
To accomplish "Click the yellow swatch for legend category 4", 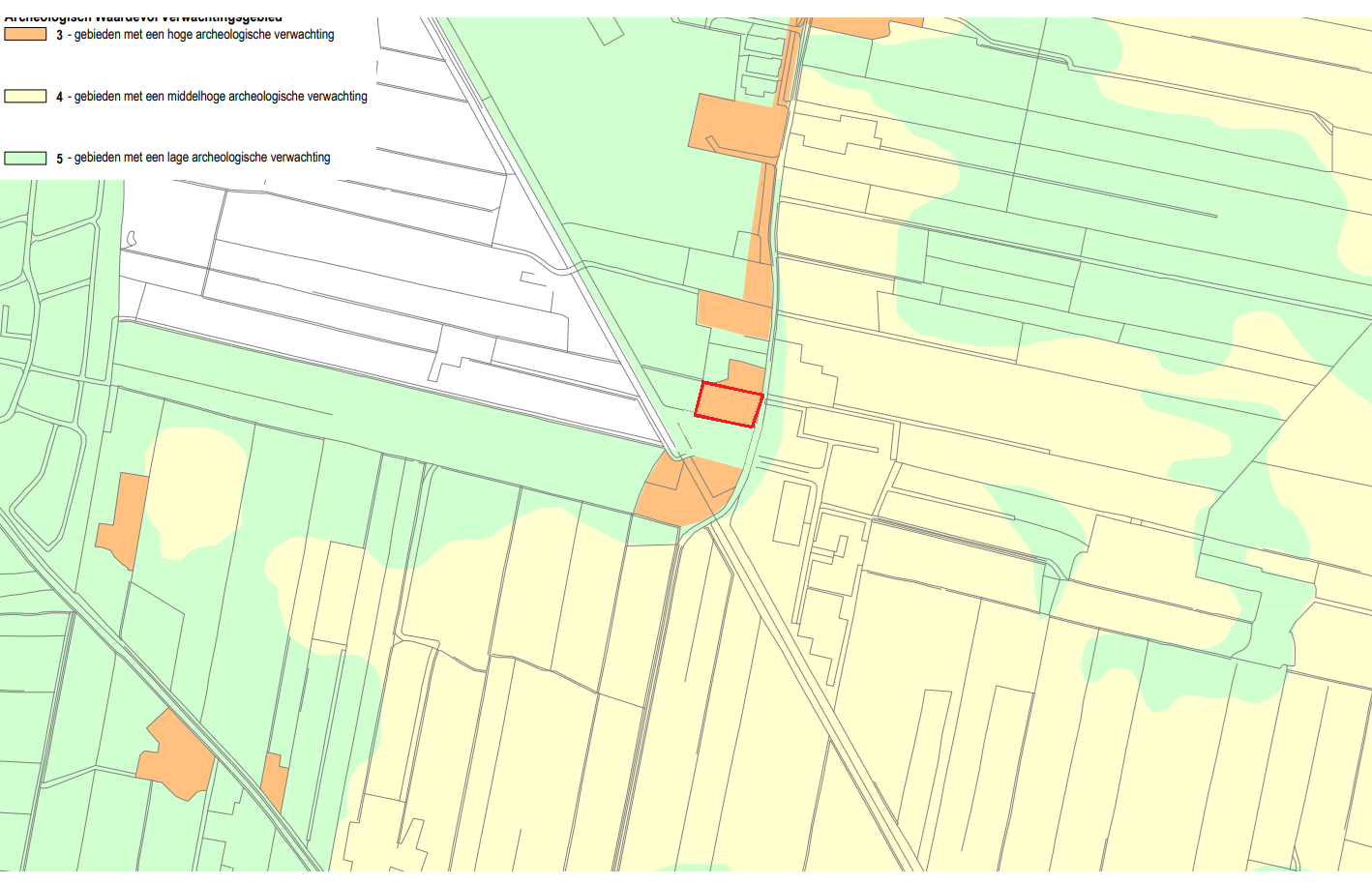I will click(x=25, y=96).
